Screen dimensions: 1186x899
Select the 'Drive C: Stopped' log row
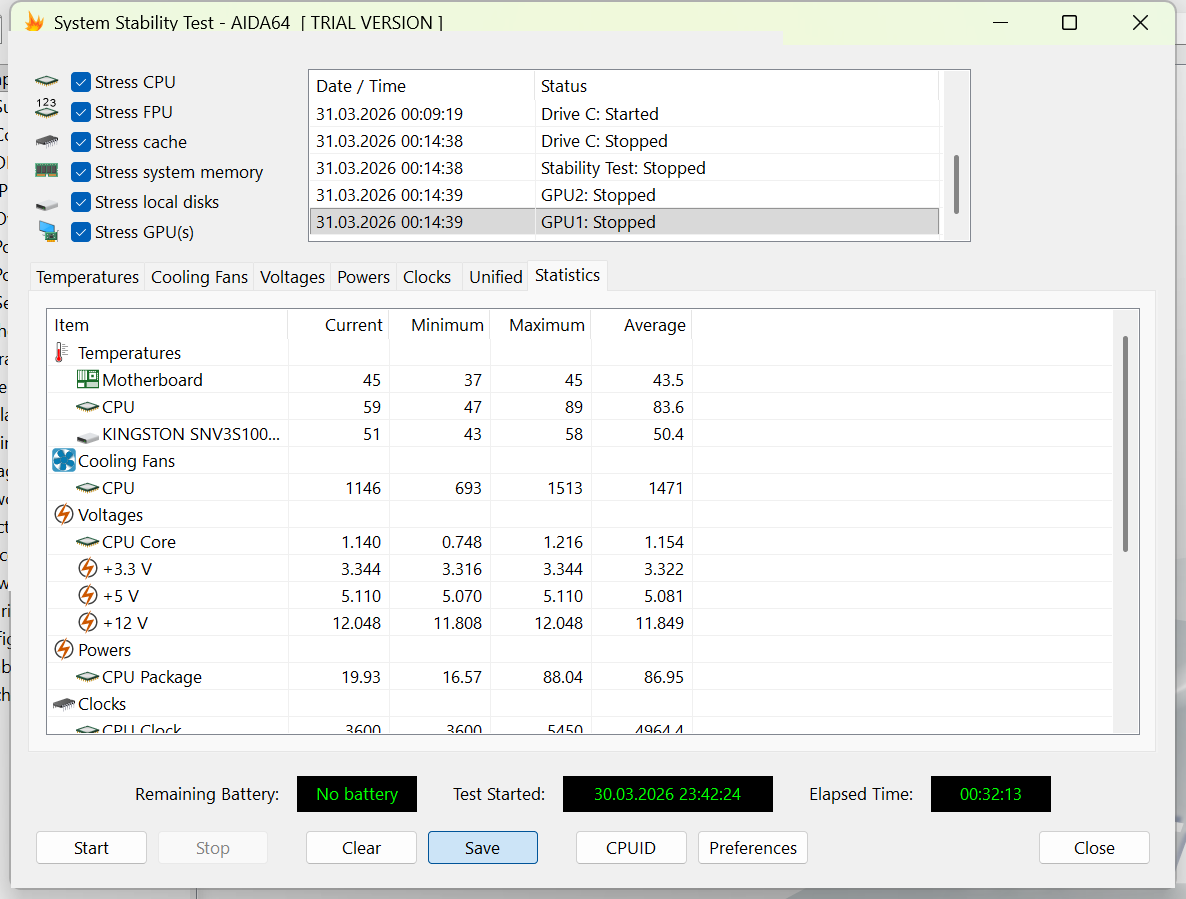click(625, 141)
